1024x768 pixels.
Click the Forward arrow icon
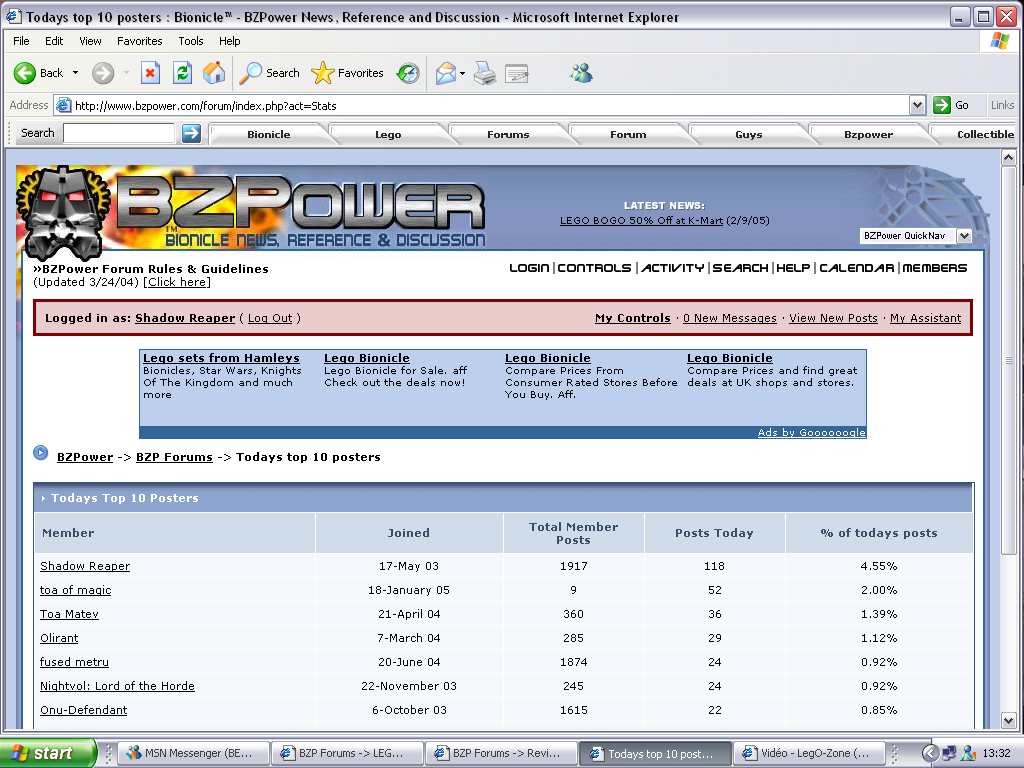(103, 73)
